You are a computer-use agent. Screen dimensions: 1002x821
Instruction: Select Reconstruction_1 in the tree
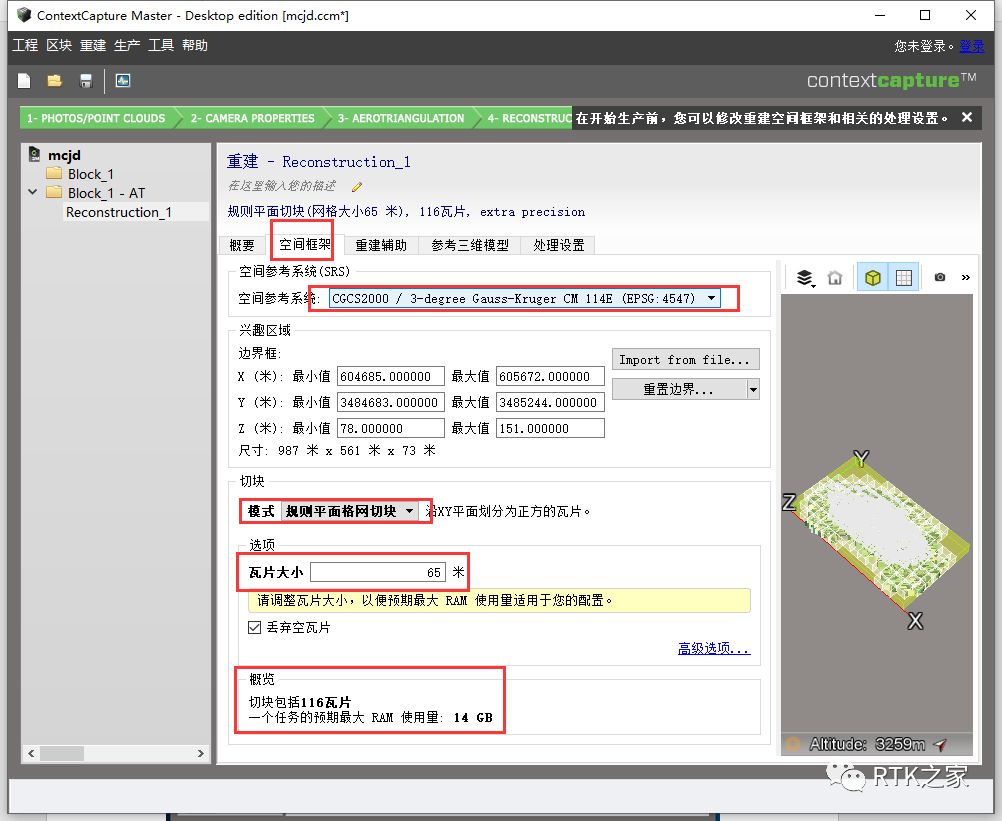(x=119, y=212)
